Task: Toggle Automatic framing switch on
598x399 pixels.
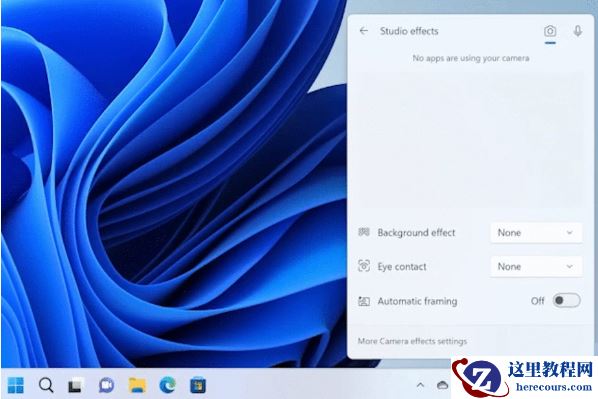Action: click(x=566, y=301)
